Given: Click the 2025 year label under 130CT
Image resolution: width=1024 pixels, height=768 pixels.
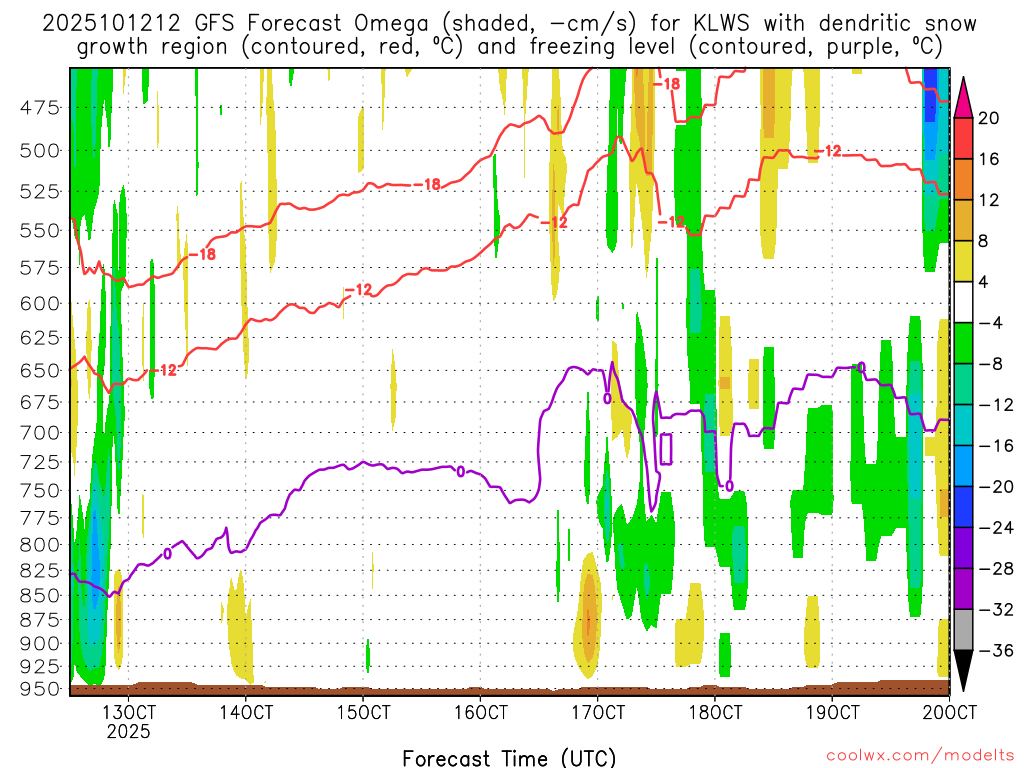Looking at the screenshot, I should click(x=128, y=731).
